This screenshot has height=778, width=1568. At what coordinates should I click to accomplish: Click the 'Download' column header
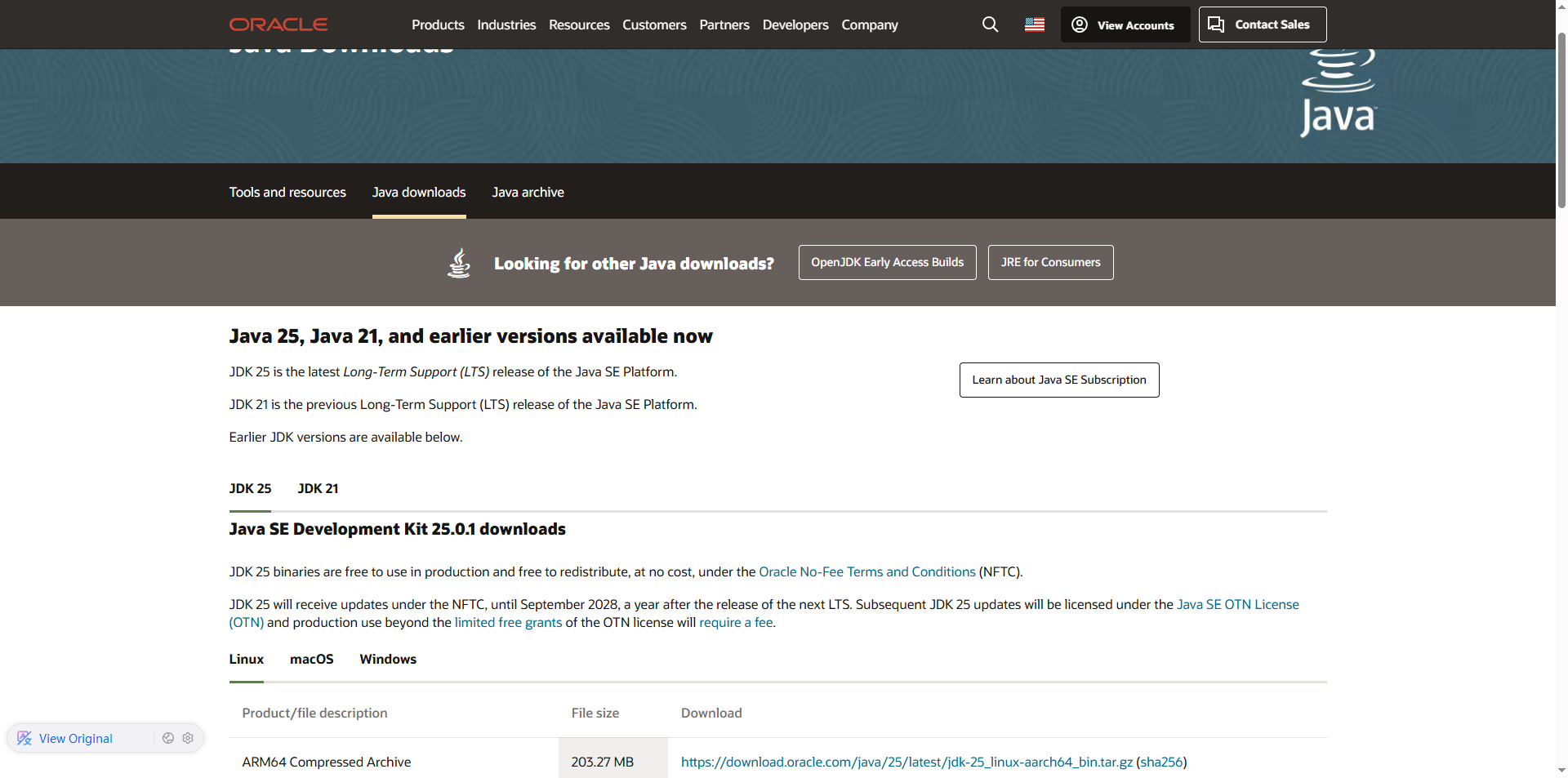711,713
